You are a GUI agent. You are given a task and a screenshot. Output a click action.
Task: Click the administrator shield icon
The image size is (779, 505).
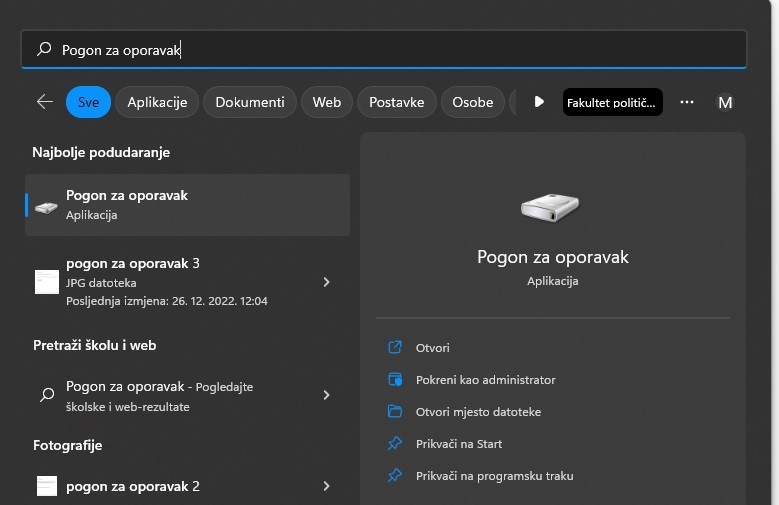pos(395,379)
